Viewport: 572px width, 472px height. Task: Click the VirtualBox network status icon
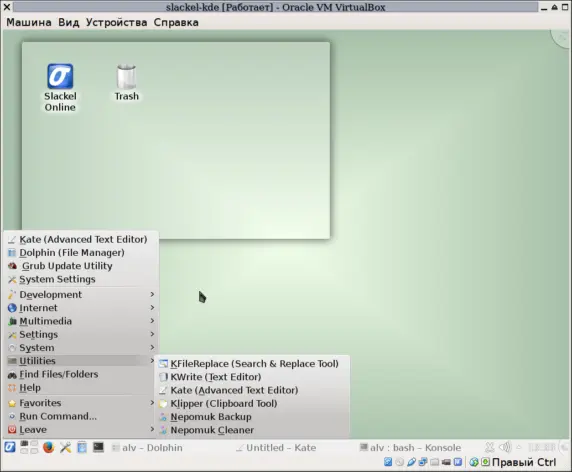point(423,462)
